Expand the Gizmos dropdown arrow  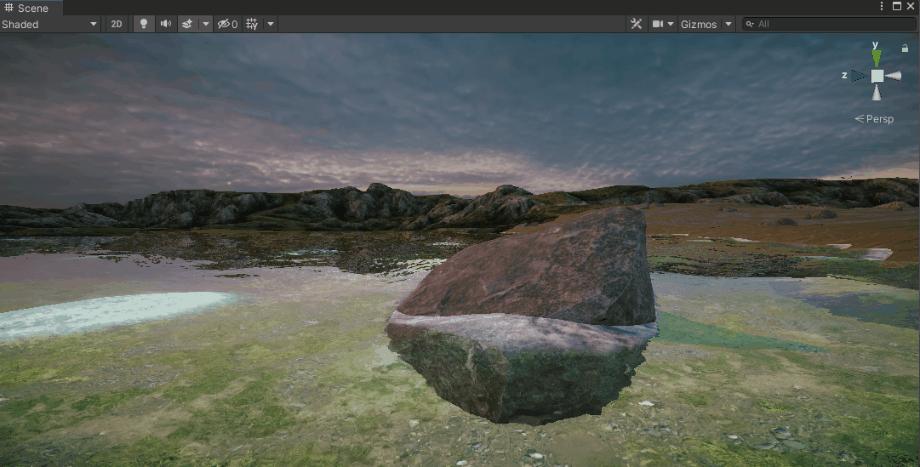coord(728,24)
